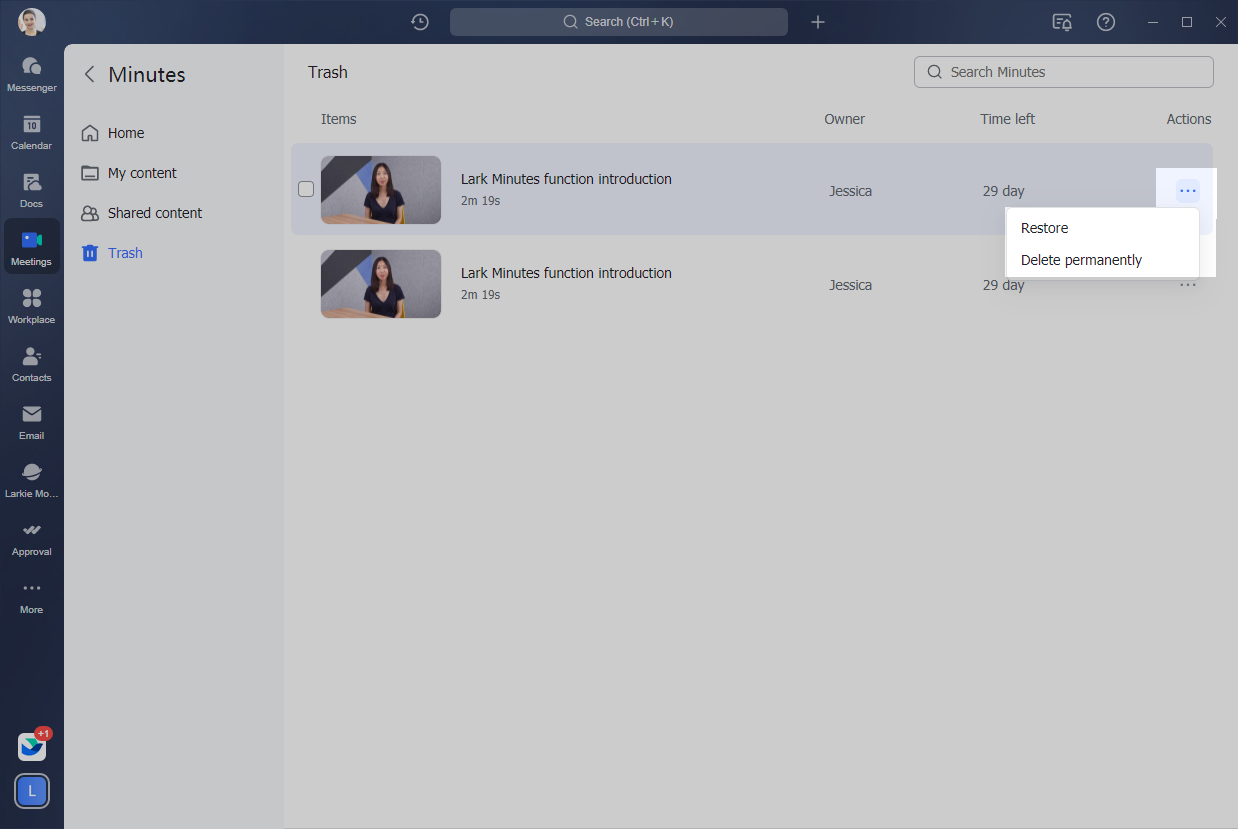The height and width of the screenshot is (829, 1238).
Task: Open the help question mark icon
Action: coord(1106,22)
